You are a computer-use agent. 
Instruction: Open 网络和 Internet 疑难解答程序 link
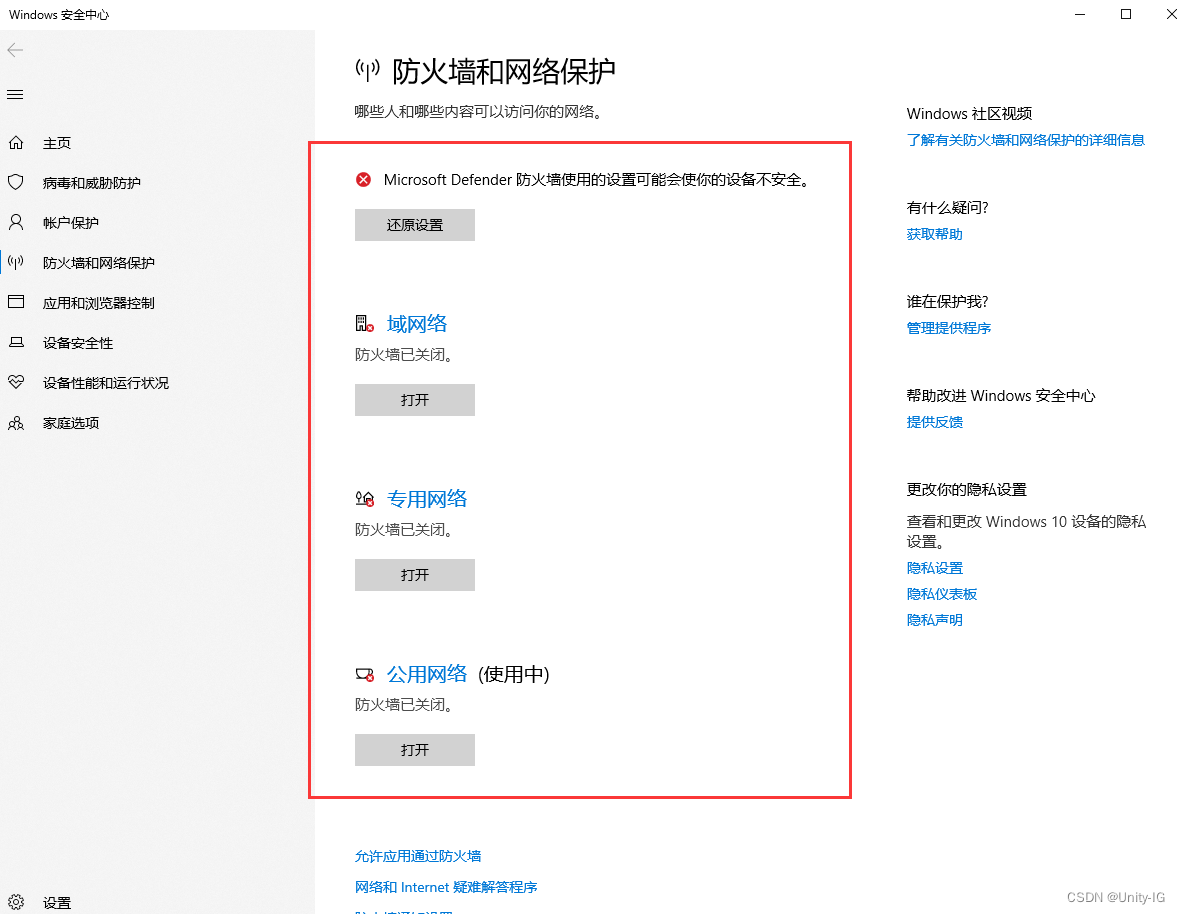[446, 887]
